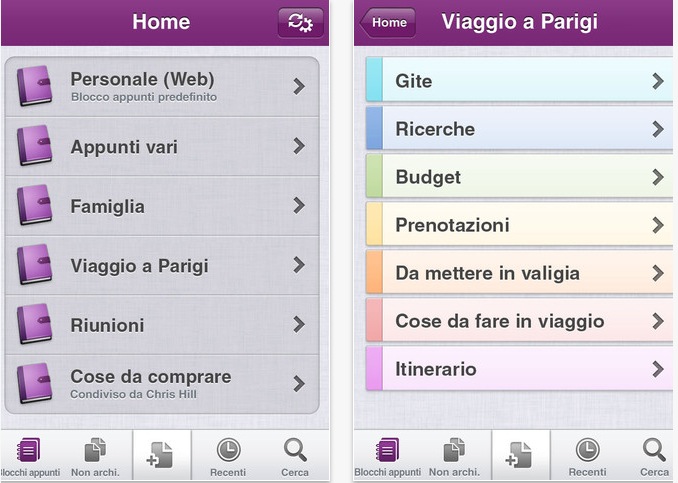Tap the add page icon in right toolbar
The width and height of the screenshot is (678, 483).
(x=518, y=455)
